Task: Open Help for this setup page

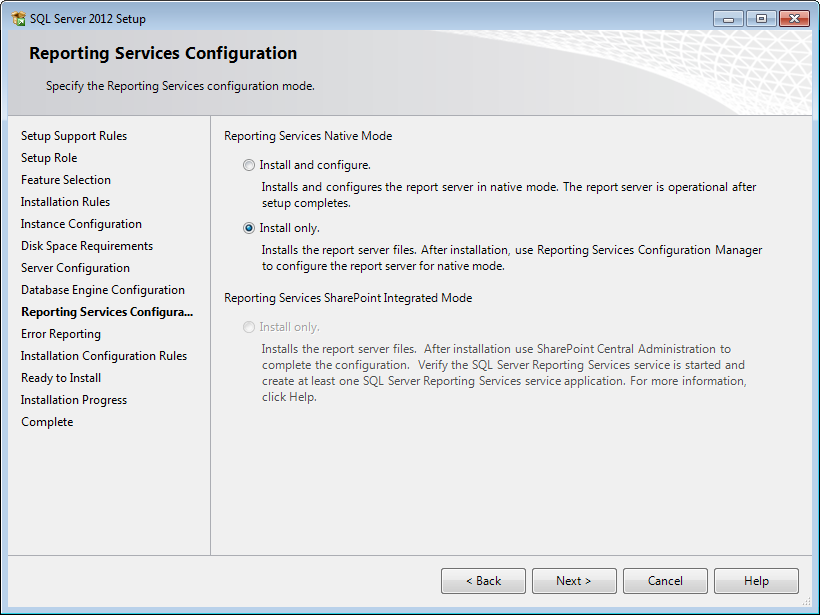Action: [x=756, y=581]
